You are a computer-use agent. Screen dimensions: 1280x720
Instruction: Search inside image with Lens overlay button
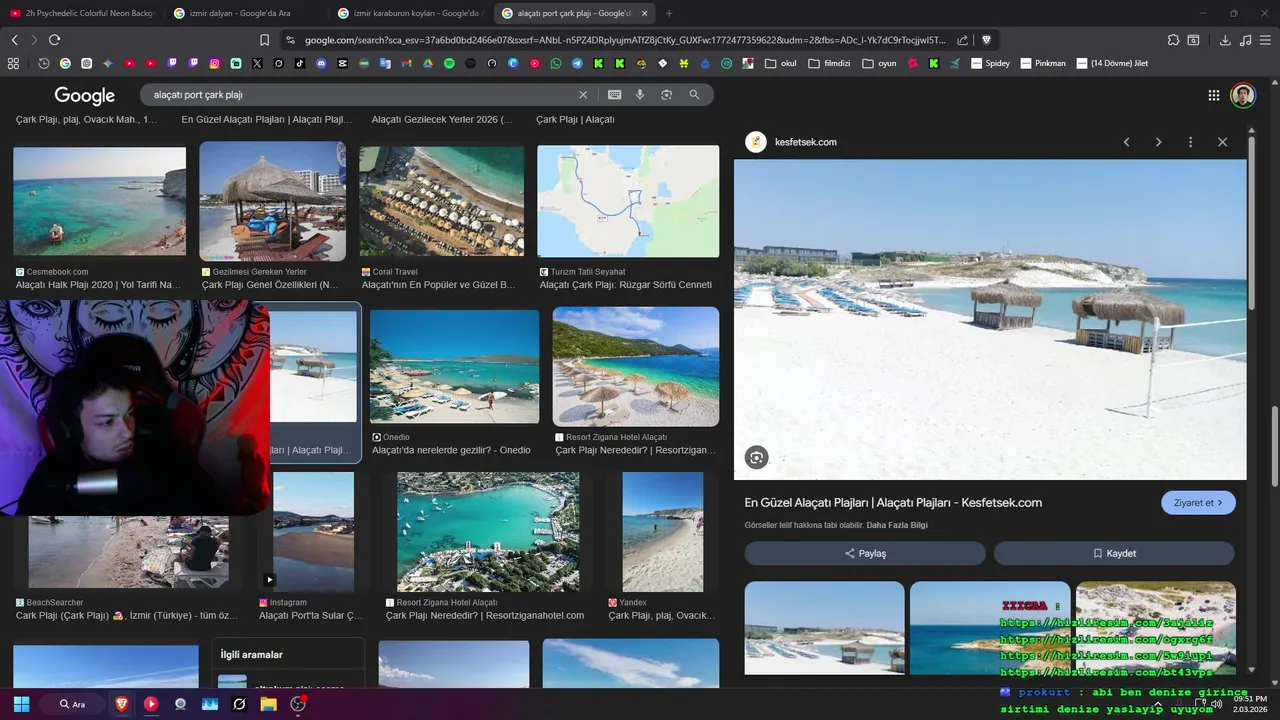756,458
